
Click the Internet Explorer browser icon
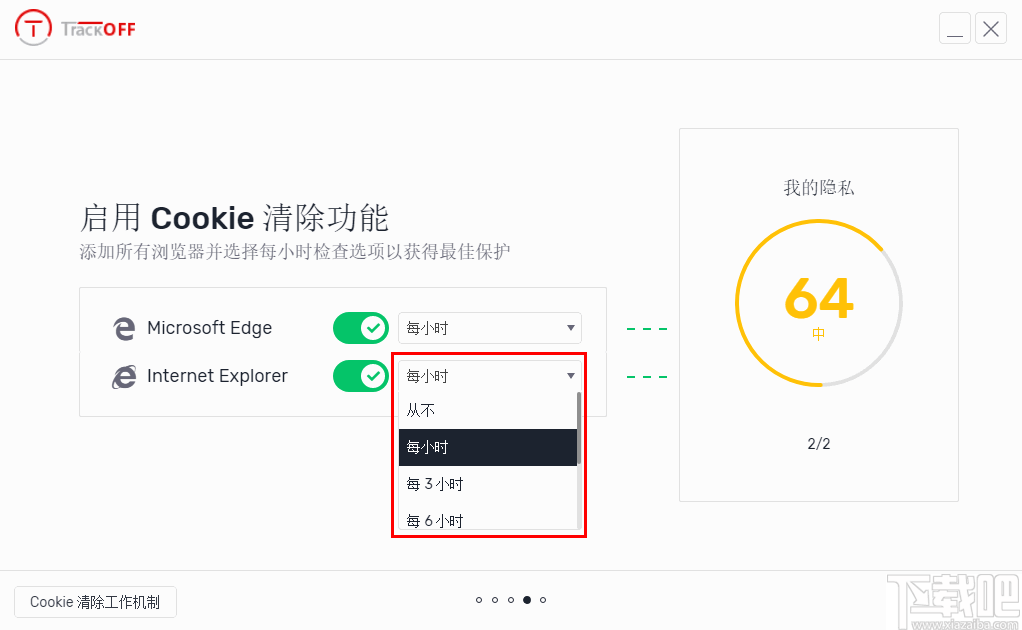pos(123,375)
